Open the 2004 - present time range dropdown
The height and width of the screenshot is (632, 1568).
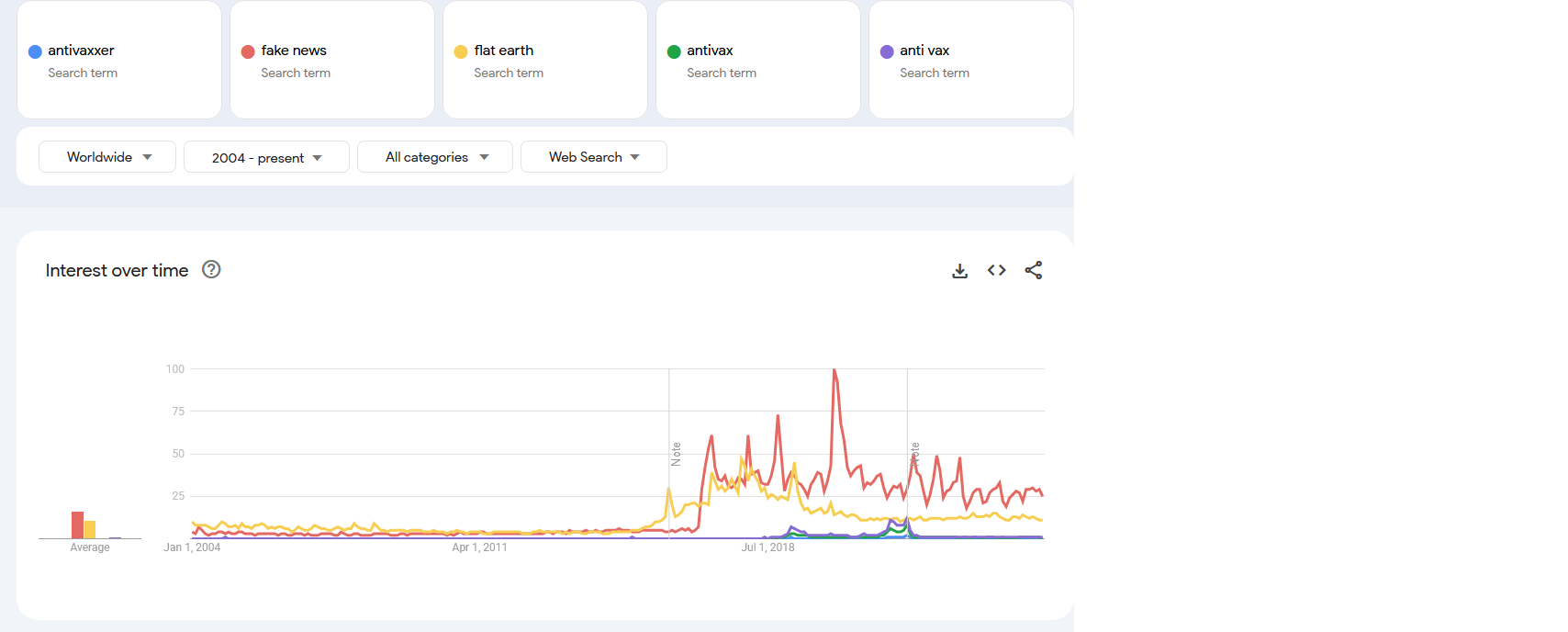266,157
